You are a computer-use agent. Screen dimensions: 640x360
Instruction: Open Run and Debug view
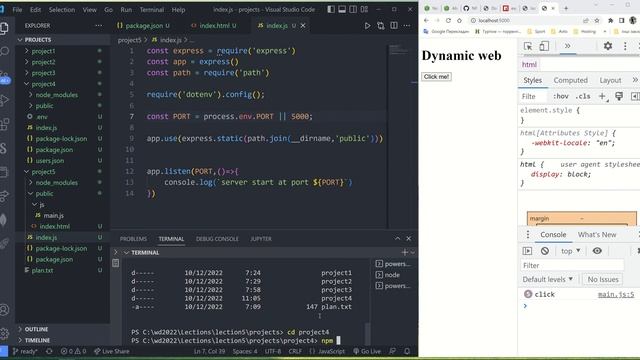click(x=5, y=100)
